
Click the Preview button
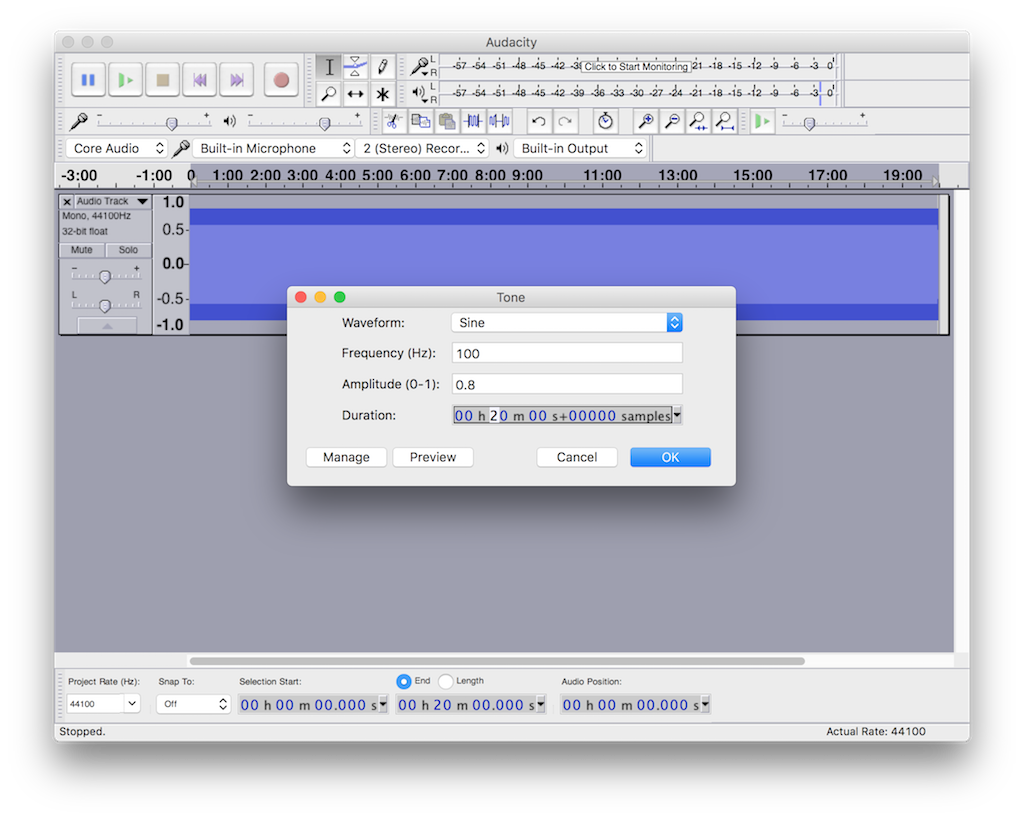(433, 457)
